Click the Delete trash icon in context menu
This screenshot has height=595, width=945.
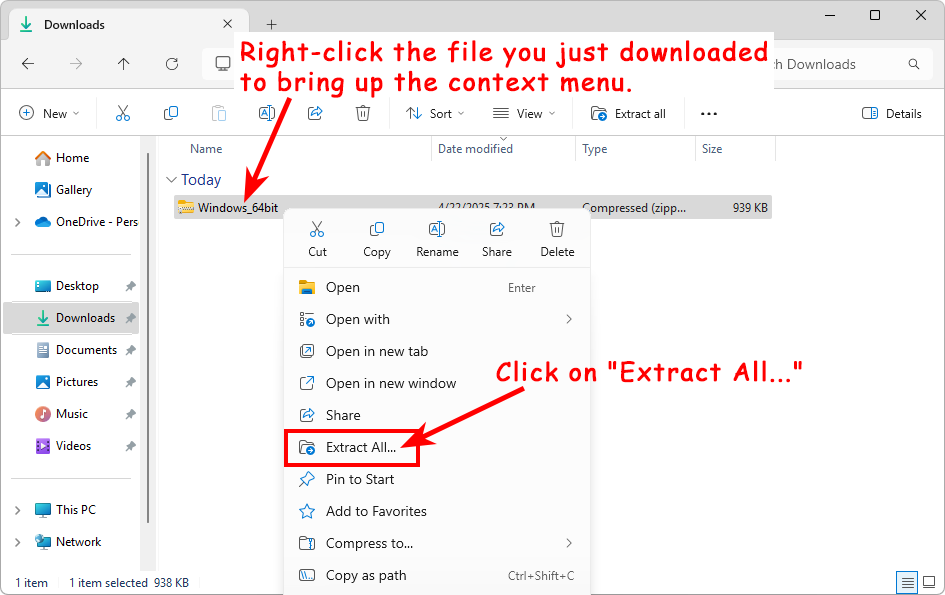pyautogui.click(x=557, y=238)
